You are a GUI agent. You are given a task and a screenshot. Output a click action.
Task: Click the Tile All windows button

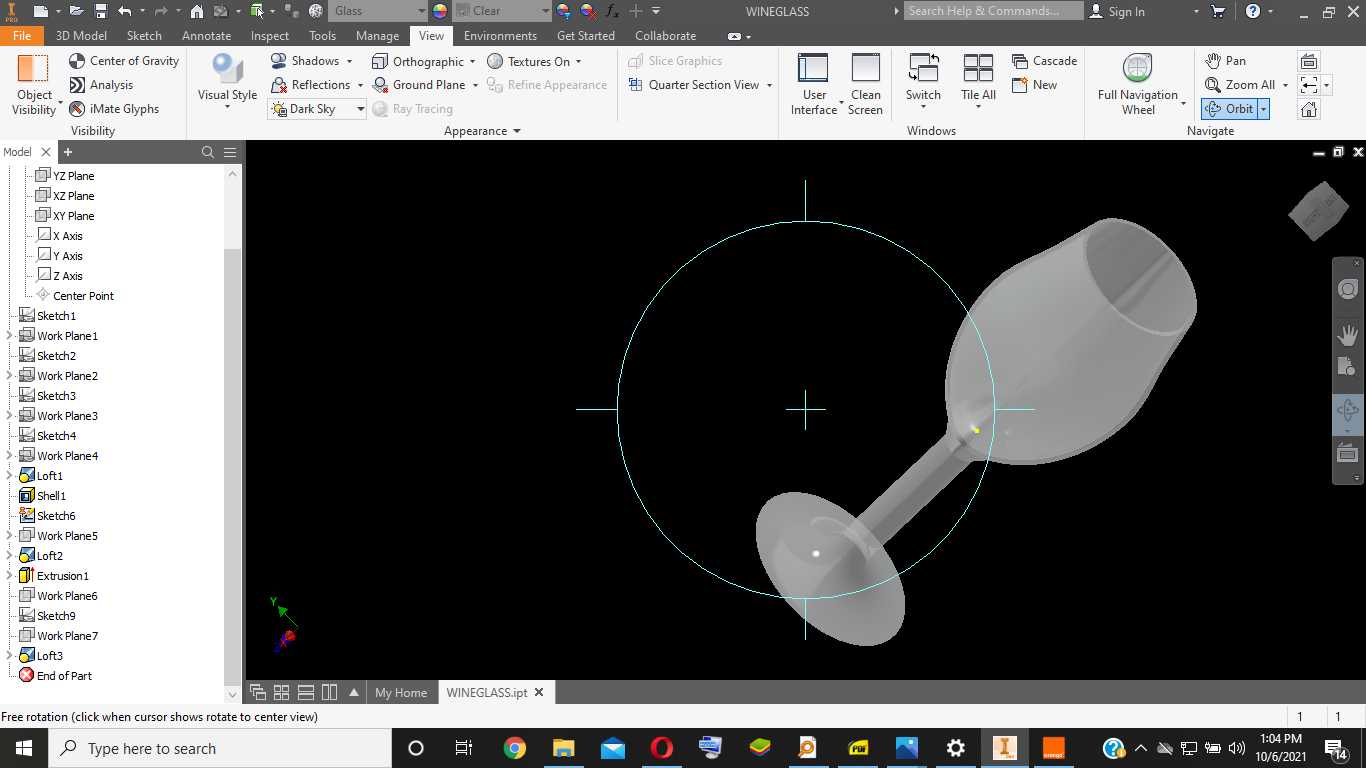pyautogui.click(x=978, y=84)
